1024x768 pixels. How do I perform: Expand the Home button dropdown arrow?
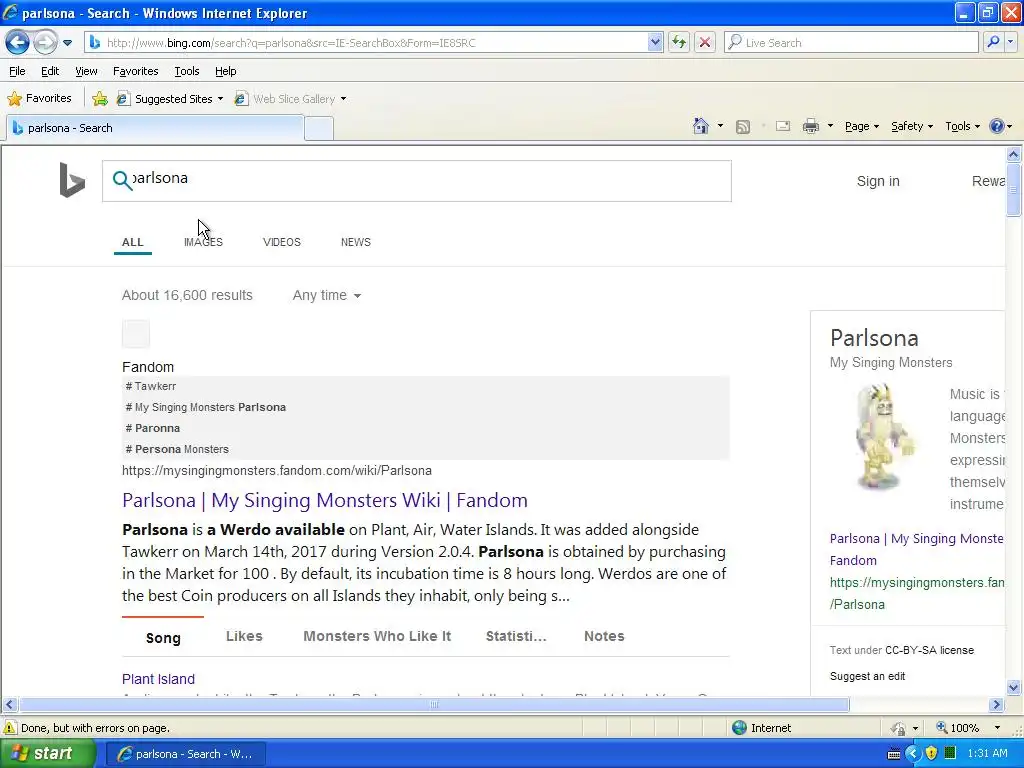pos(720,126)
